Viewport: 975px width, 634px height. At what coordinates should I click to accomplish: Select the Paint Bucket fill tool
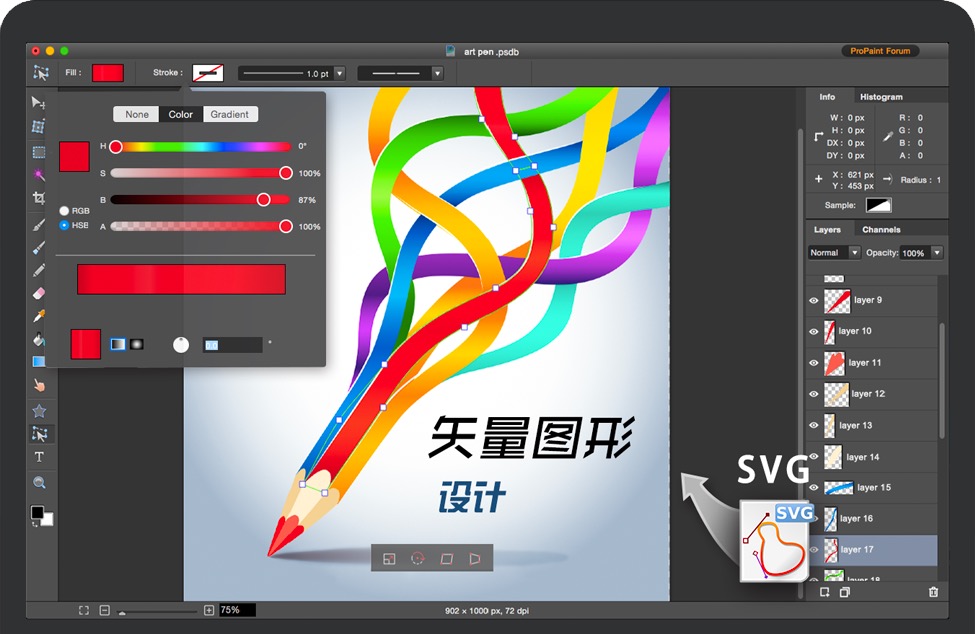pyautogui.click(x=39, y=339)
